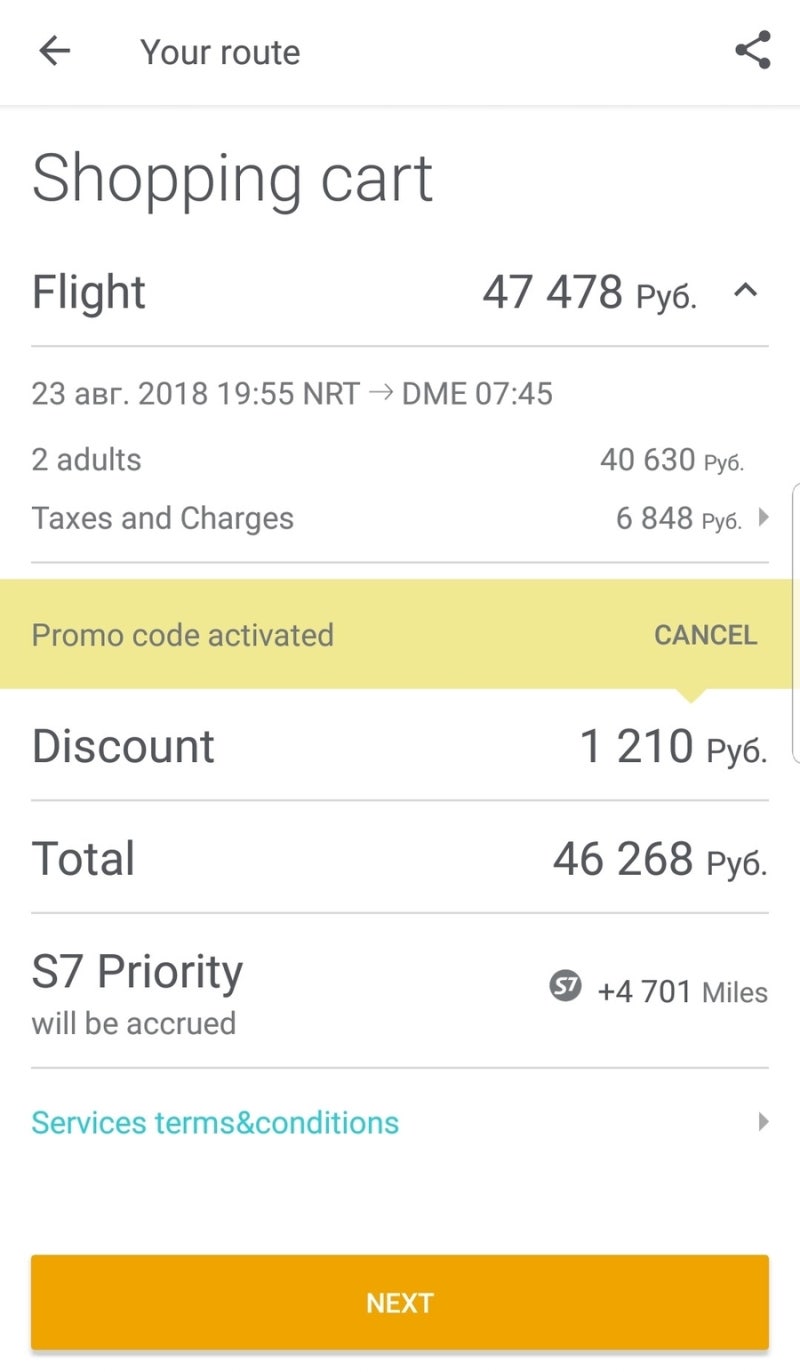Tap the Your route title
The width and height of the screenshot is (800, 1372).
coord(220,52)
